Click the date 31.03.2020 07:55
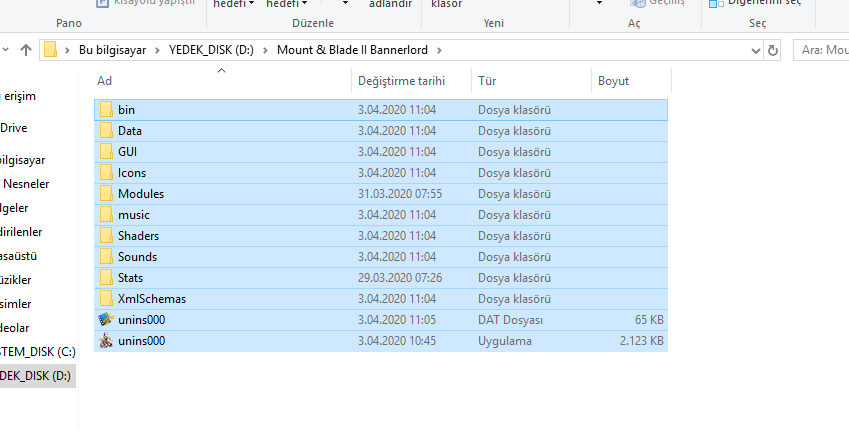849x431 pixels. [400, 194]
